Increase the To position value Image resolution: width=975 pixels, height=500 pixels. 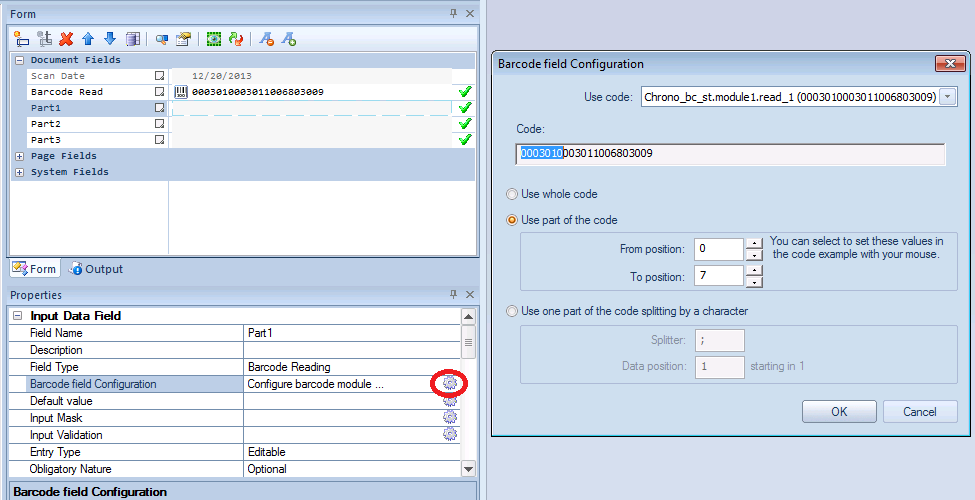(752, 270)
